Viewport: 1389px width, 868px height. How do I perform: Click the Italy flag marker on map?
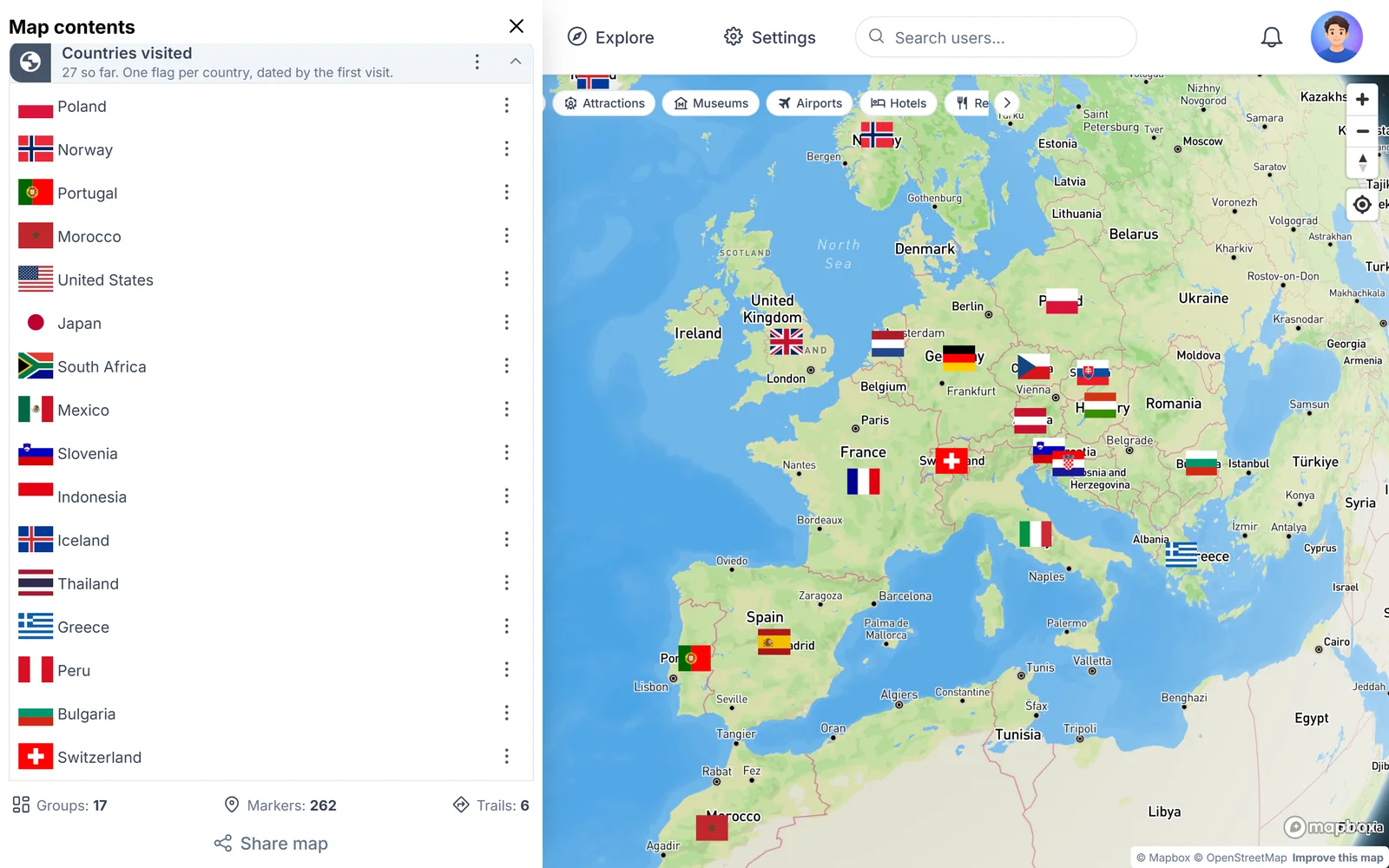(x=1035, y=534)
